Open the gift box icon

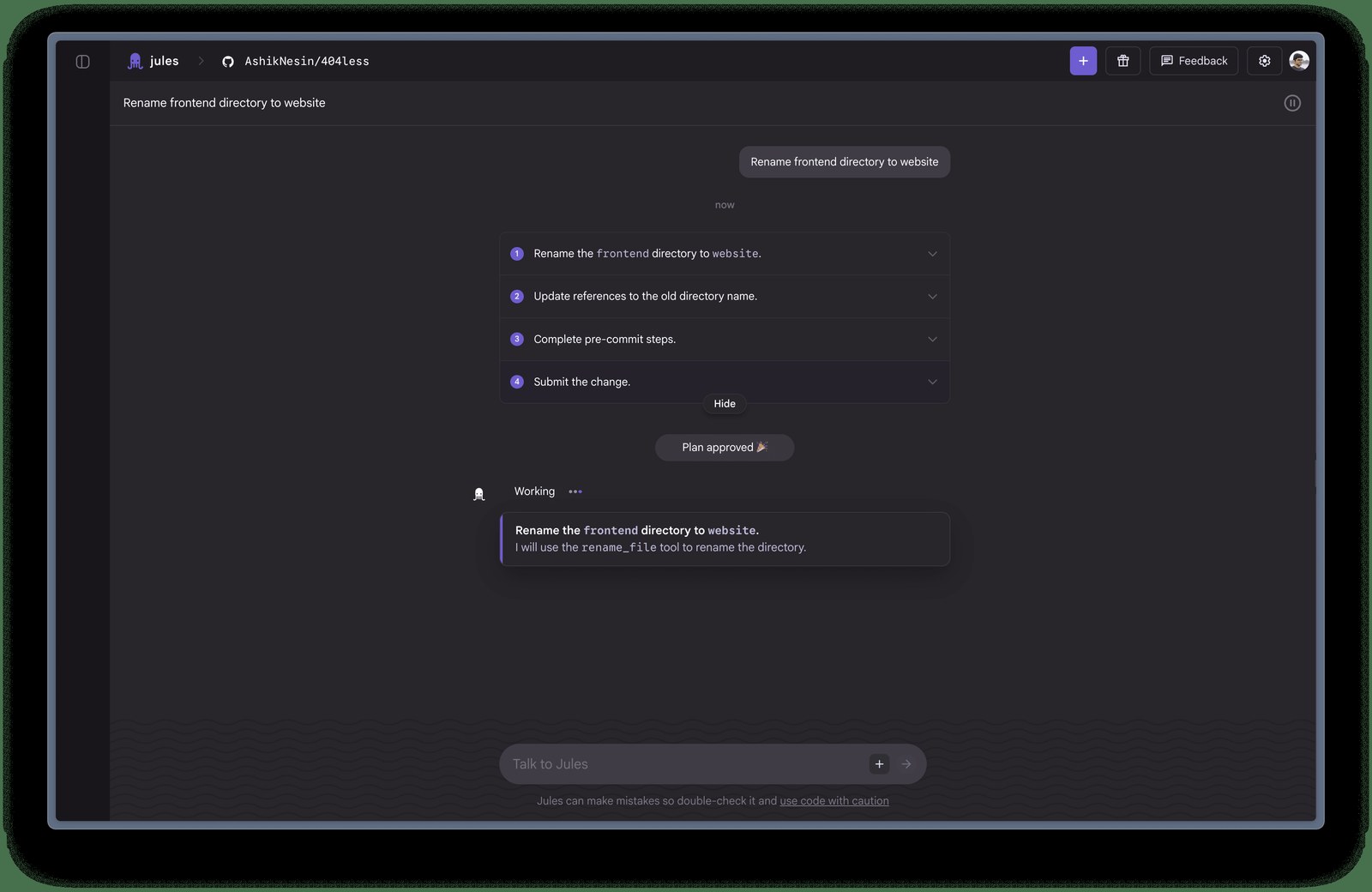(x=1122, y=61)
